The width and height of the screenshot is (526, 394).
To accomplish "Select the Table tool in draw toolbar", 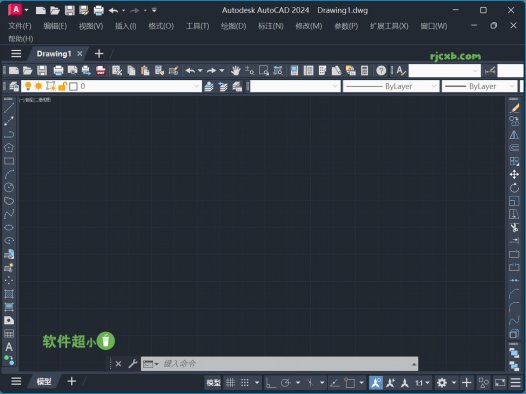I will 9,334.
